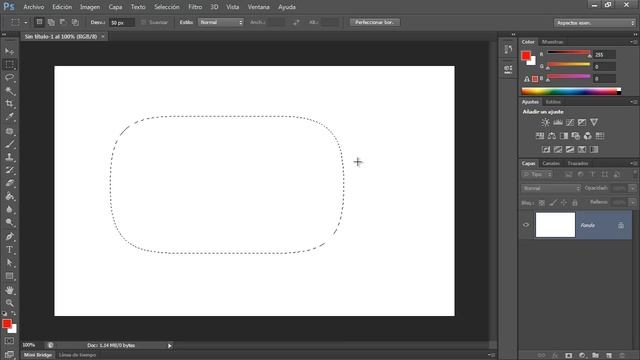Open the Imagen menu
Screen dimensions: 640x360
pos(90,7)
